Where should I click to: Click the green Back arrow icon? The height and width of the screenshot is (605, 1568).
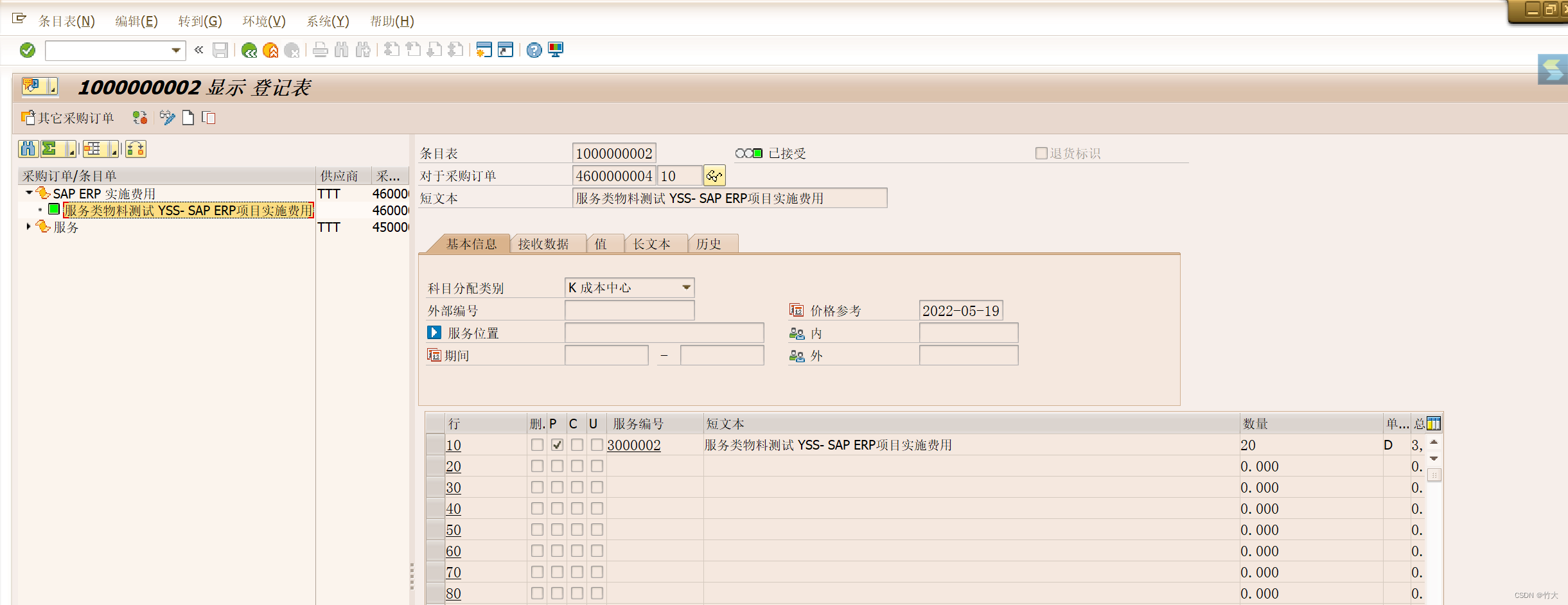tap(249, 50)
